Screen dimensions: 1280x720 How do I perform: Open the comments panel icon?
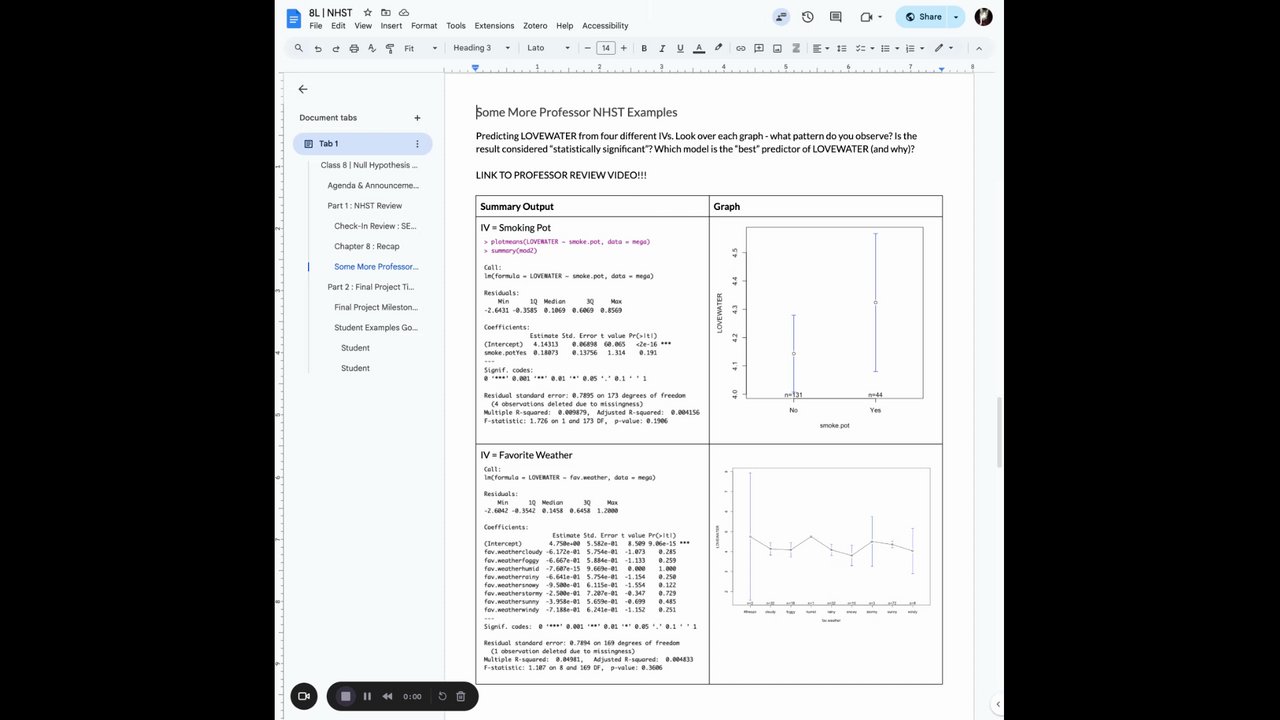[836, 17]
